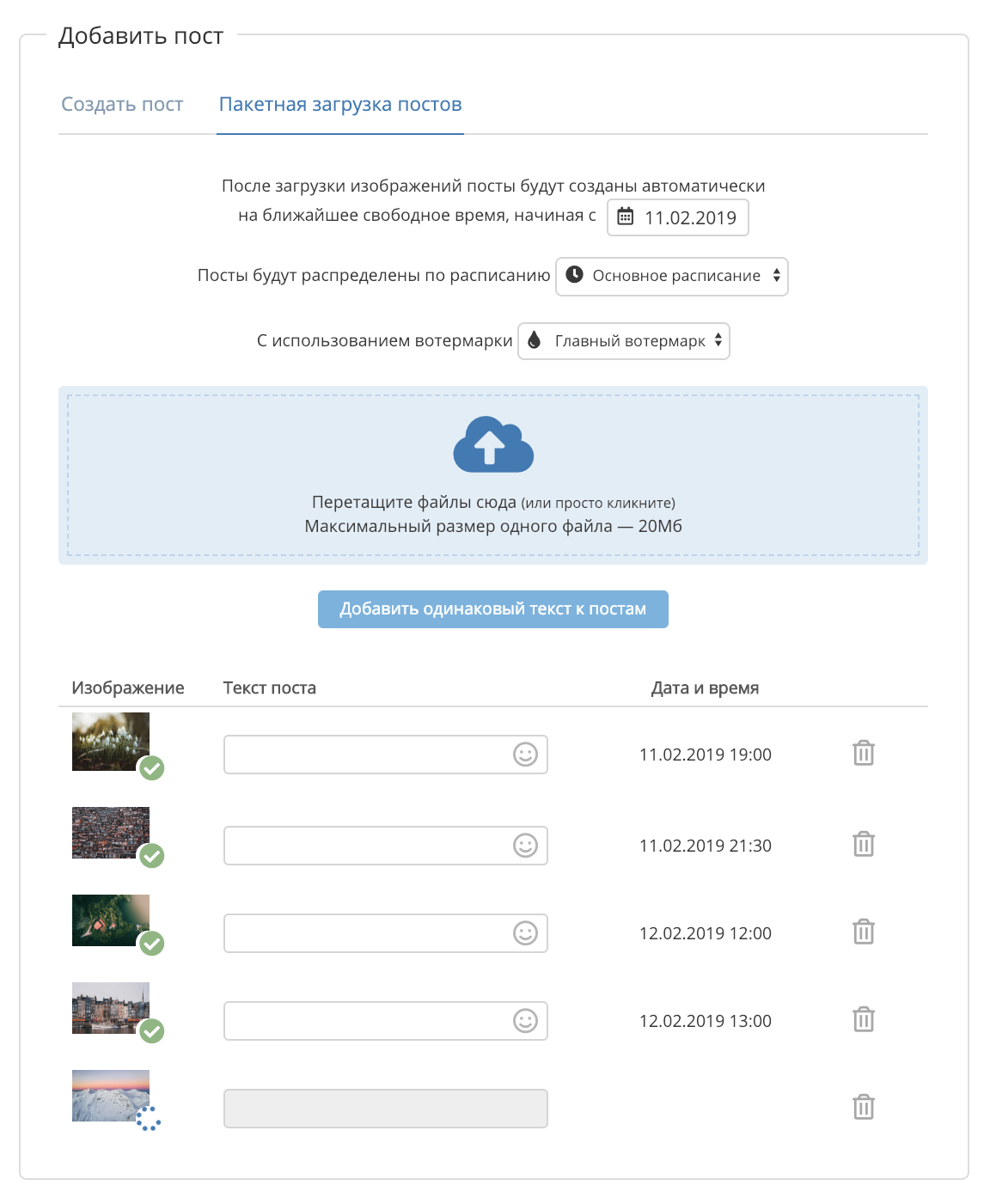Image resolution: width=990 pixels, height=1204 pixels.
Task: Click disabled text field of uploading post
Action: tap(386, 1109)
